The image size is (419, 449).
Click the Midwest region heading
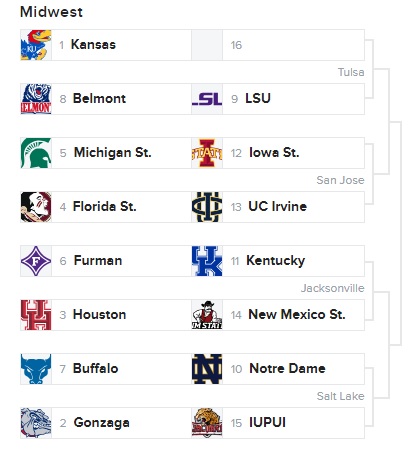51,12
